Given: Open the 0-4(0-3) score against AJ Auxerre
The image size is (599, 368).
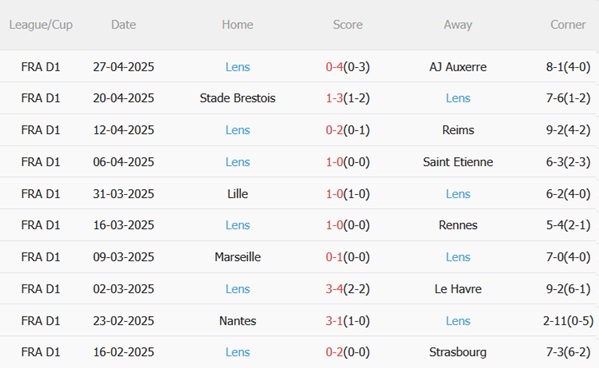Looking at the screenshot, I should point(348,67).
